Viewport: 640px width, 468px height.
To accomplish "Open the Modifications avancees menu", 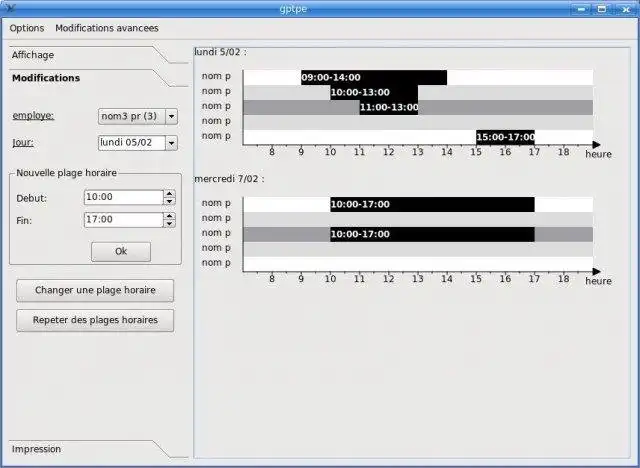I will tap(107, 28).
